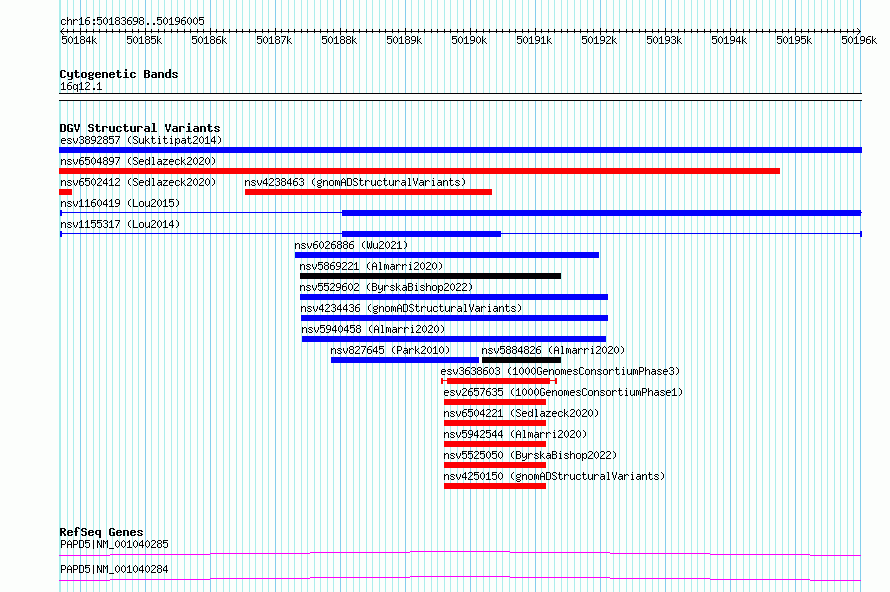Select the 16q12.1 cytogenetic band label
The width and height of the screenshot is (890, 592).
[x=81, y=86]
